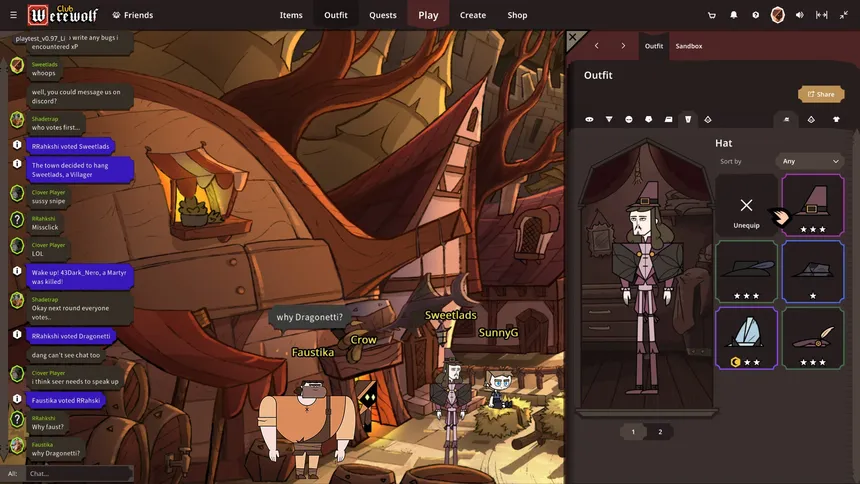Open the Shop menu
Viewport: 860px width, 484px height.
(x=517, y=15)
